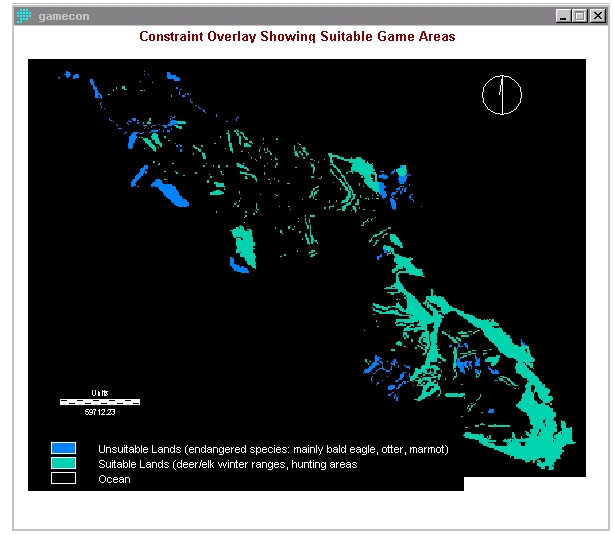Select the Unsuitable Lands legend label
614x535 pixels.
point(272,450)
